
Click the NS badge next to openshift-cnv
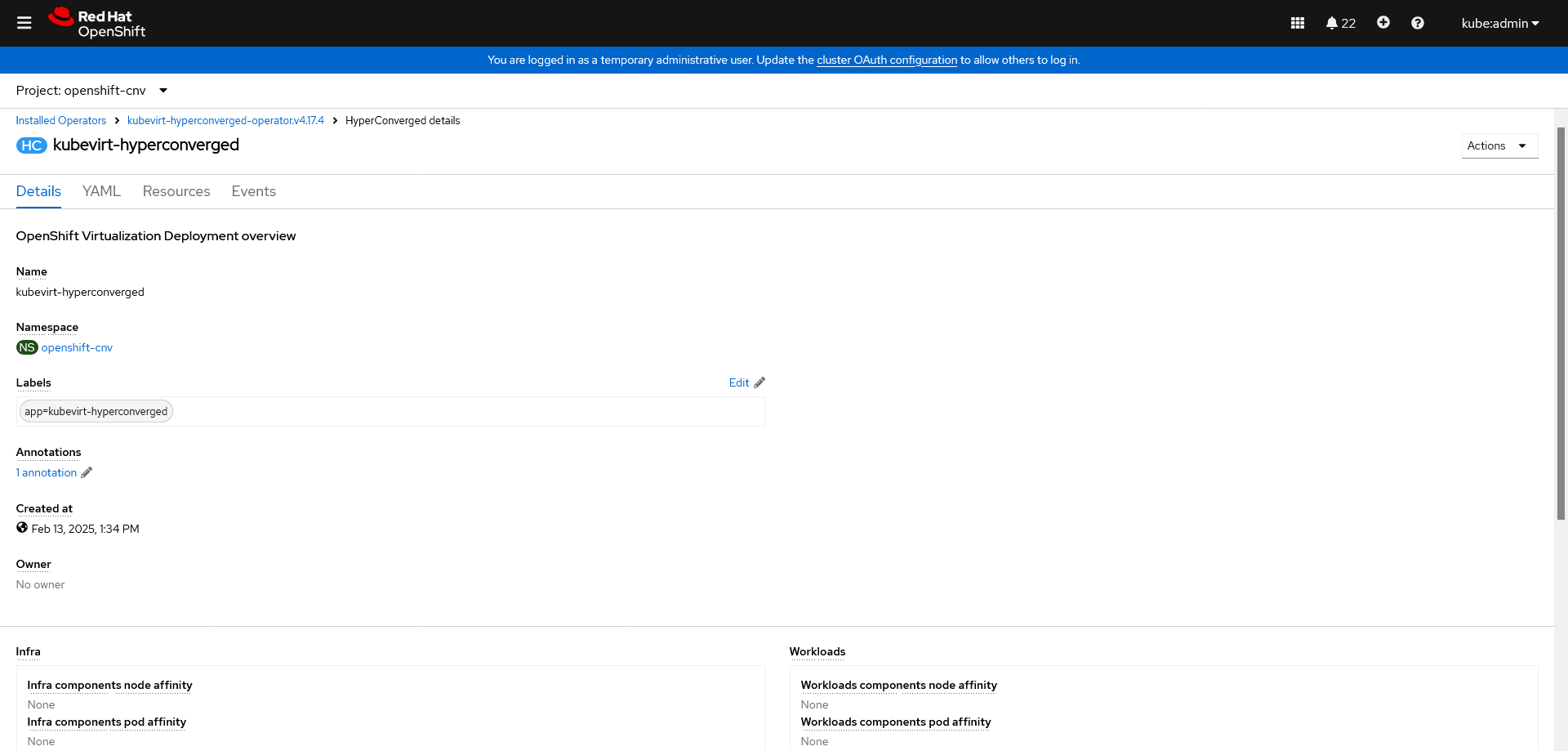coord(26,347)
